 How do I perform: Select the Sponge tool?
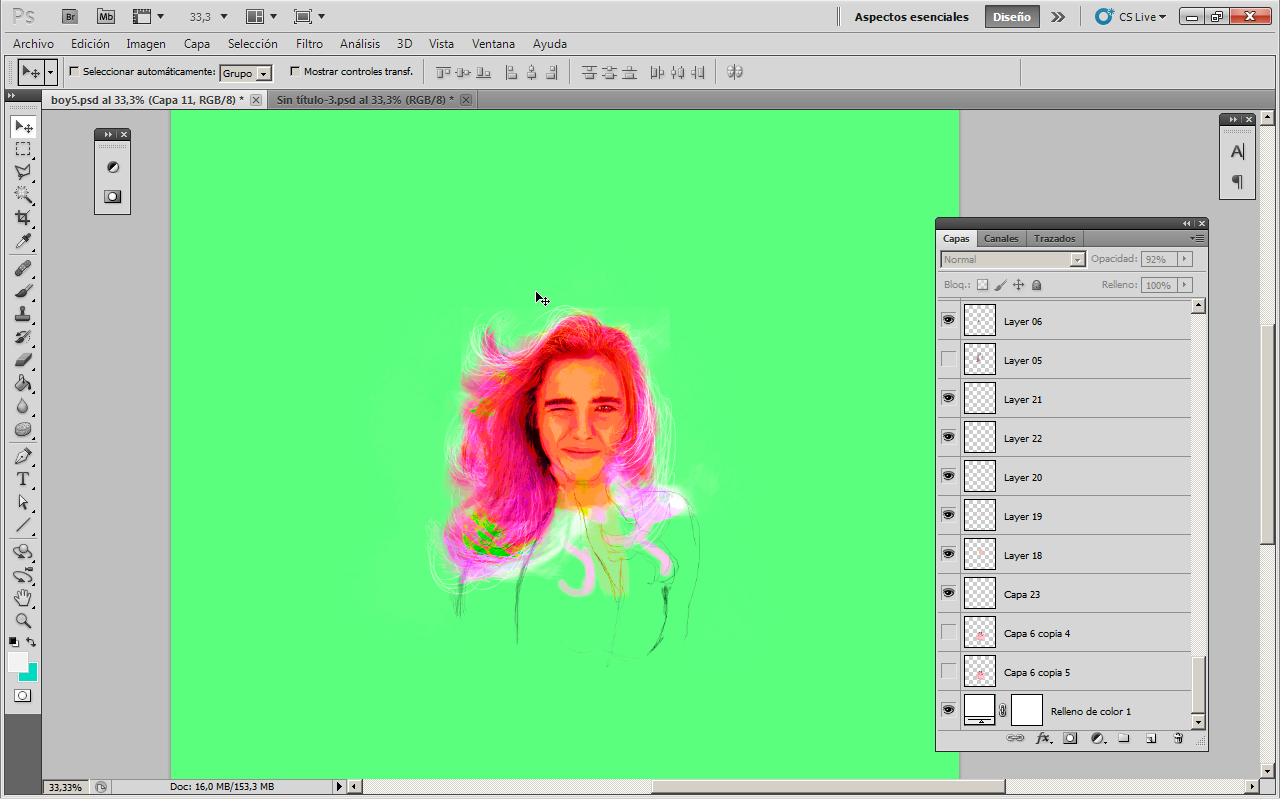tap(23, 429)
